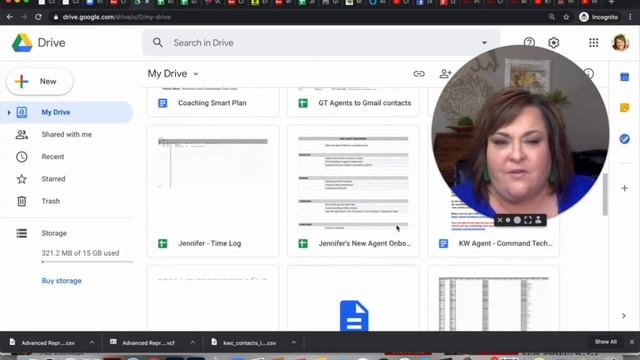Click the Sheets icon beside Jennifer - Time Log

162,244
